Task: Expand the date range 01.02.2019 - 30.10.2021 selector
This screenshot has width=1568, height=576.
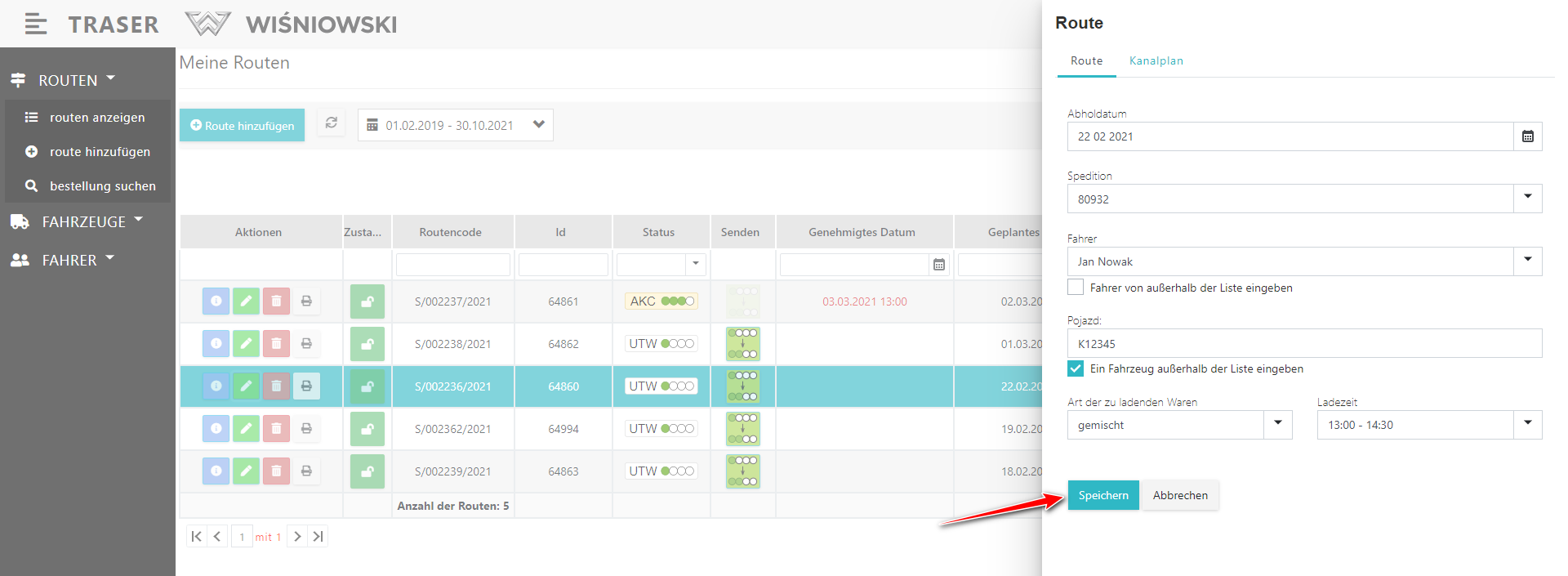Action: [538, 125]
